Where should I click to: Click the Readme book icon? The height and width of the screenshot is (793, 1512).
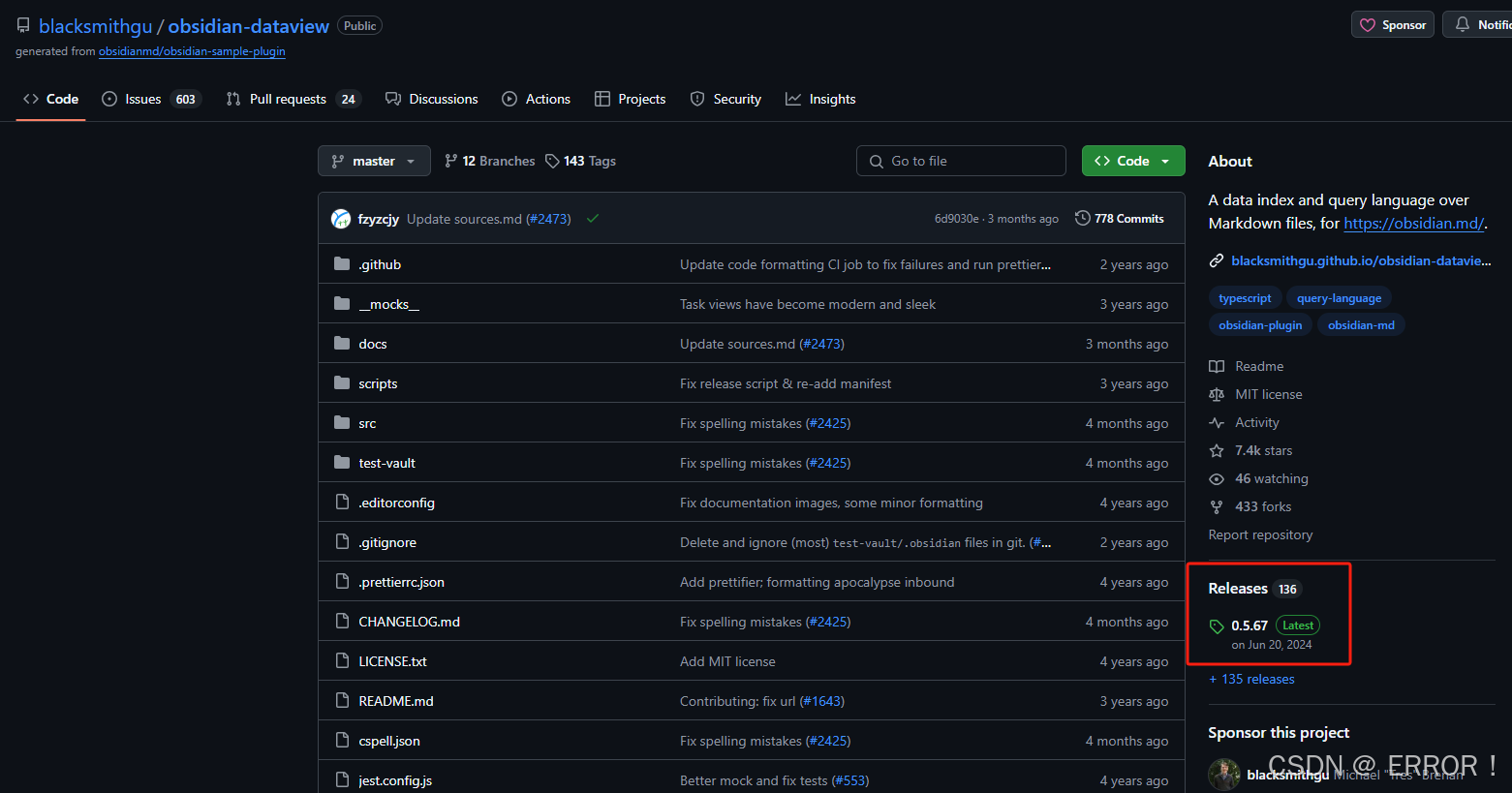point(1217,366)
